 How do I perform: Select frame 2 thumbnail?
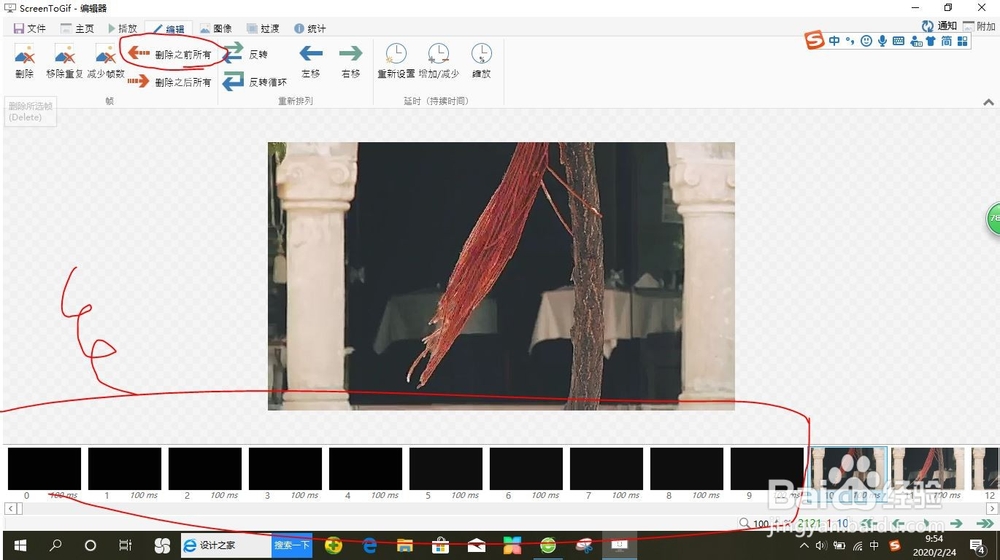pos(205,469)
